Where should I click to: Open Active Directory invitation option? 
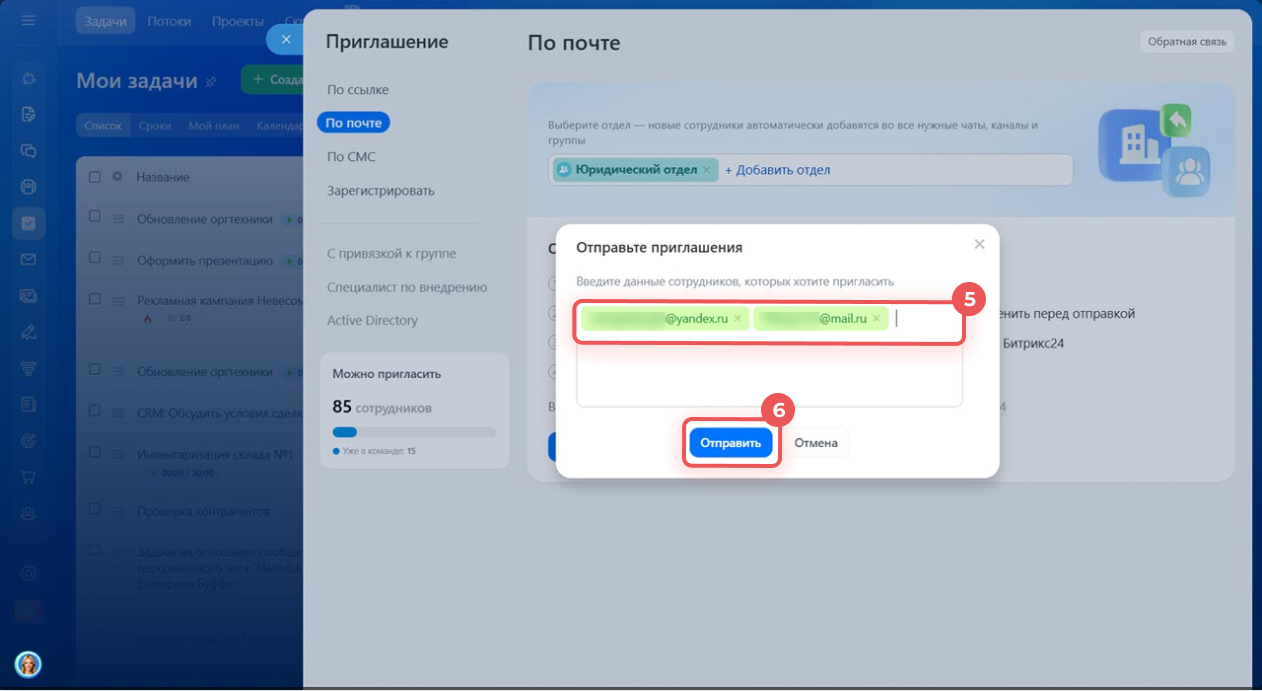(372, 320)
